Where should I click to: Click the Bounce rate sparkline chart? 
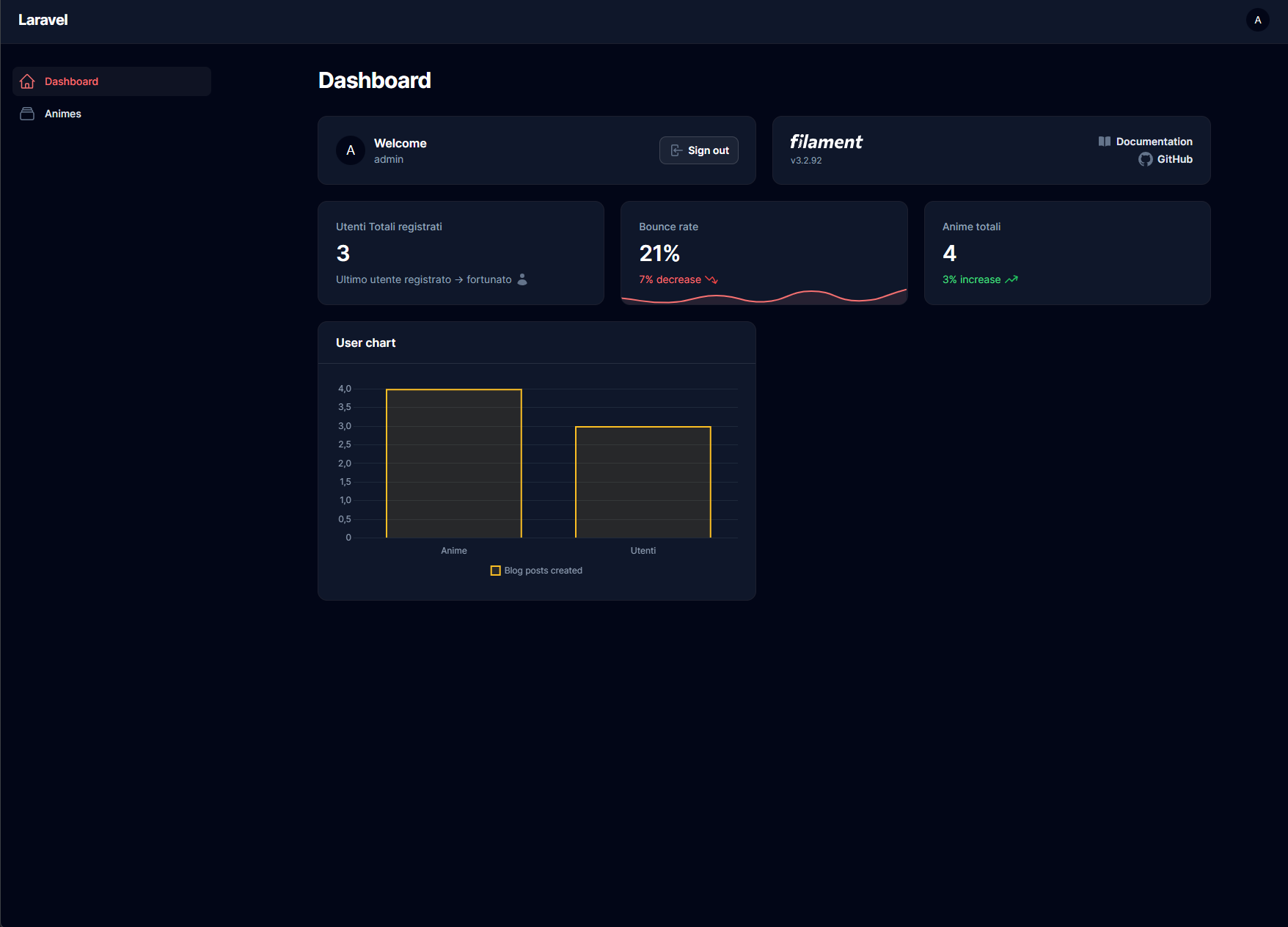click(764, 296)
